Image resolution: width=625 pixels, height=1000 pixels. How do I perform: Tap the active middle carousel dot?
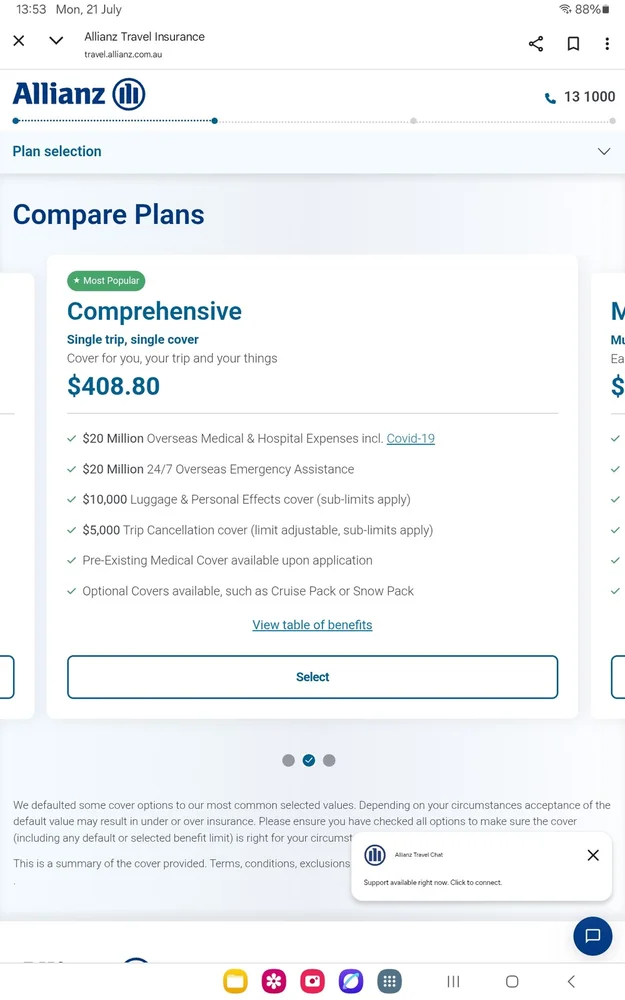click(309, 760)
